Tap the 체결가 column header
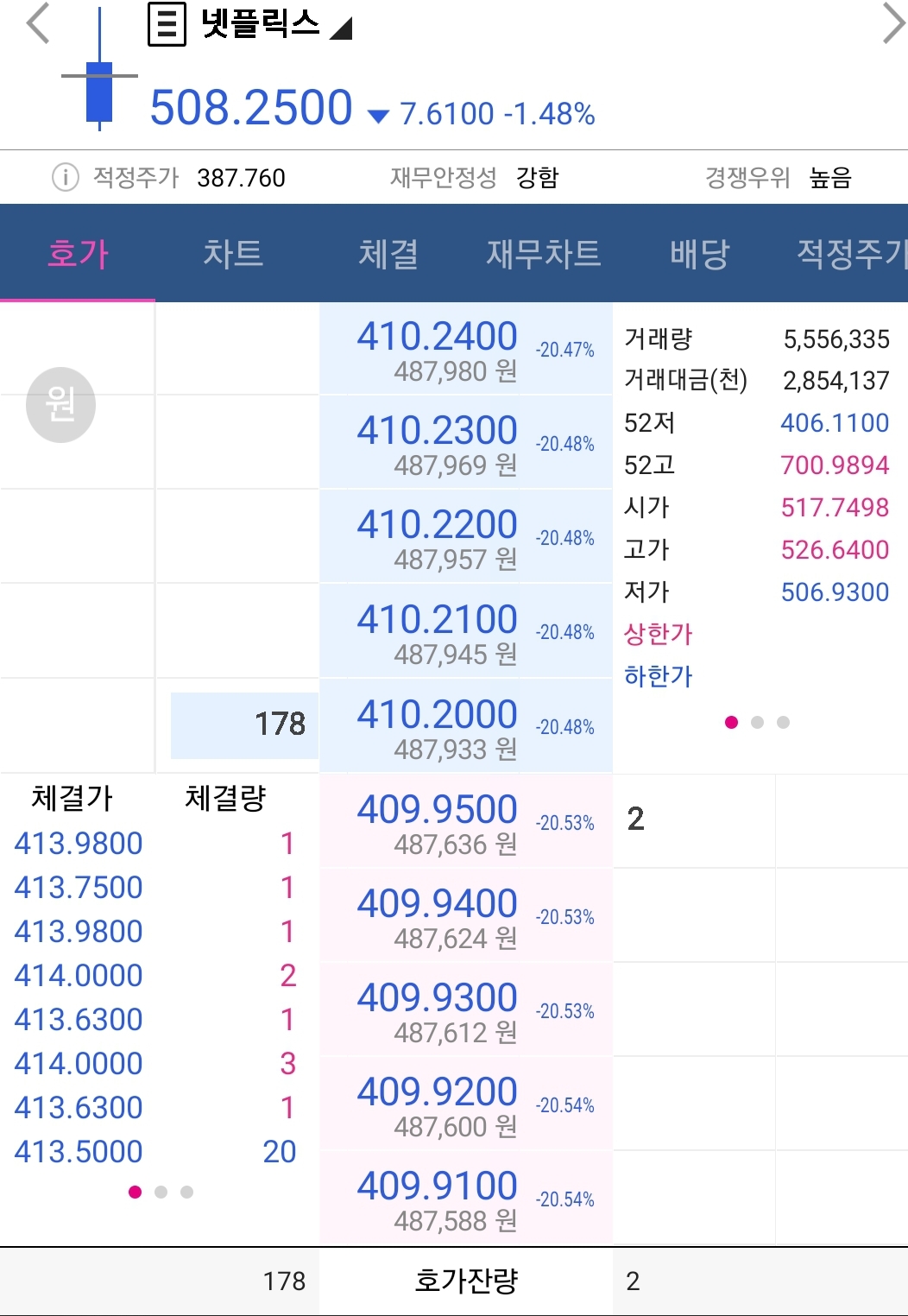This screenshot has width=908, height=1316. point(73,798)
